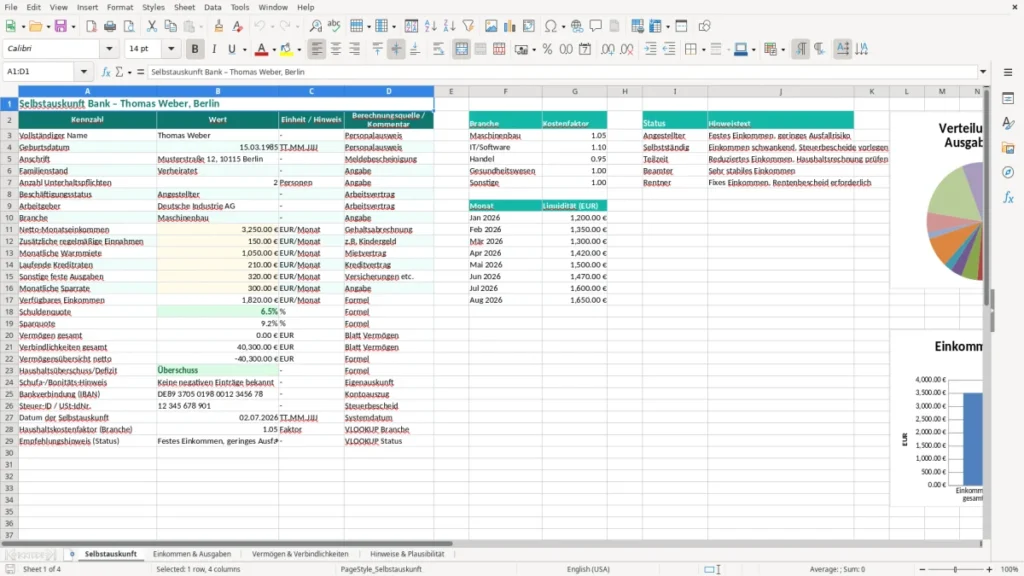Select cell with Netto-Monatseinkommen label
This screenshot has height=576, width=1024.
coord(88,230)
